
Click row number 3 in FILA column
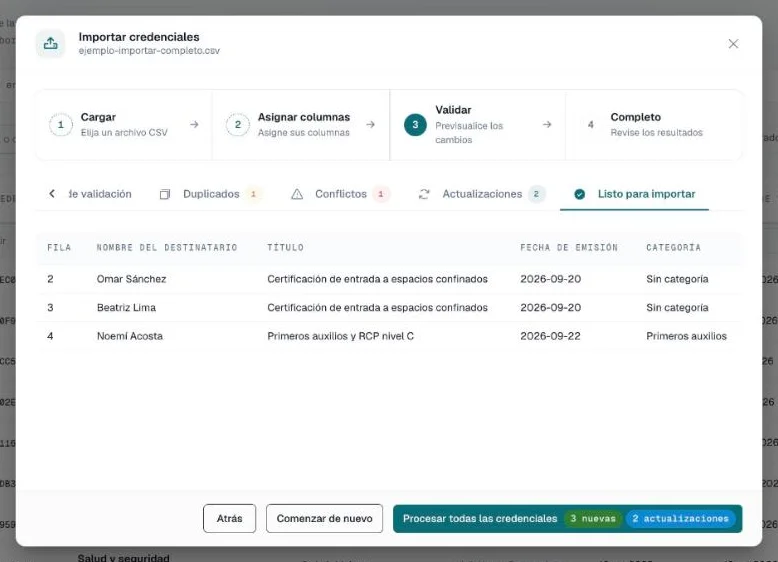50,308
